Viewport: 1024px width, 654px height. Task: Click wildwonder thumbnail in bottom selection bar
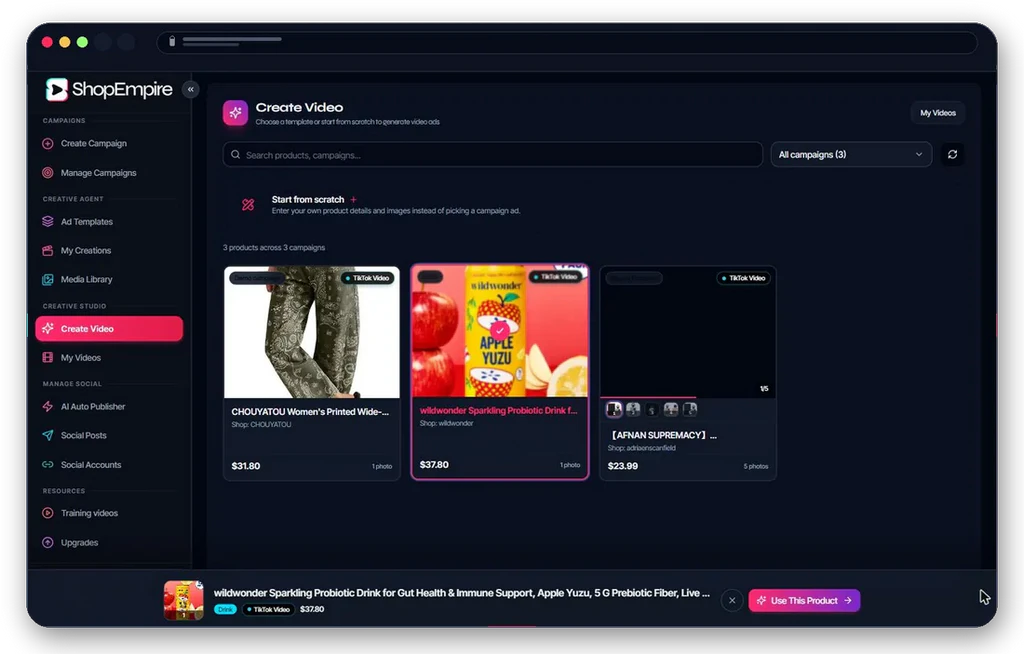tap(184, 600)
